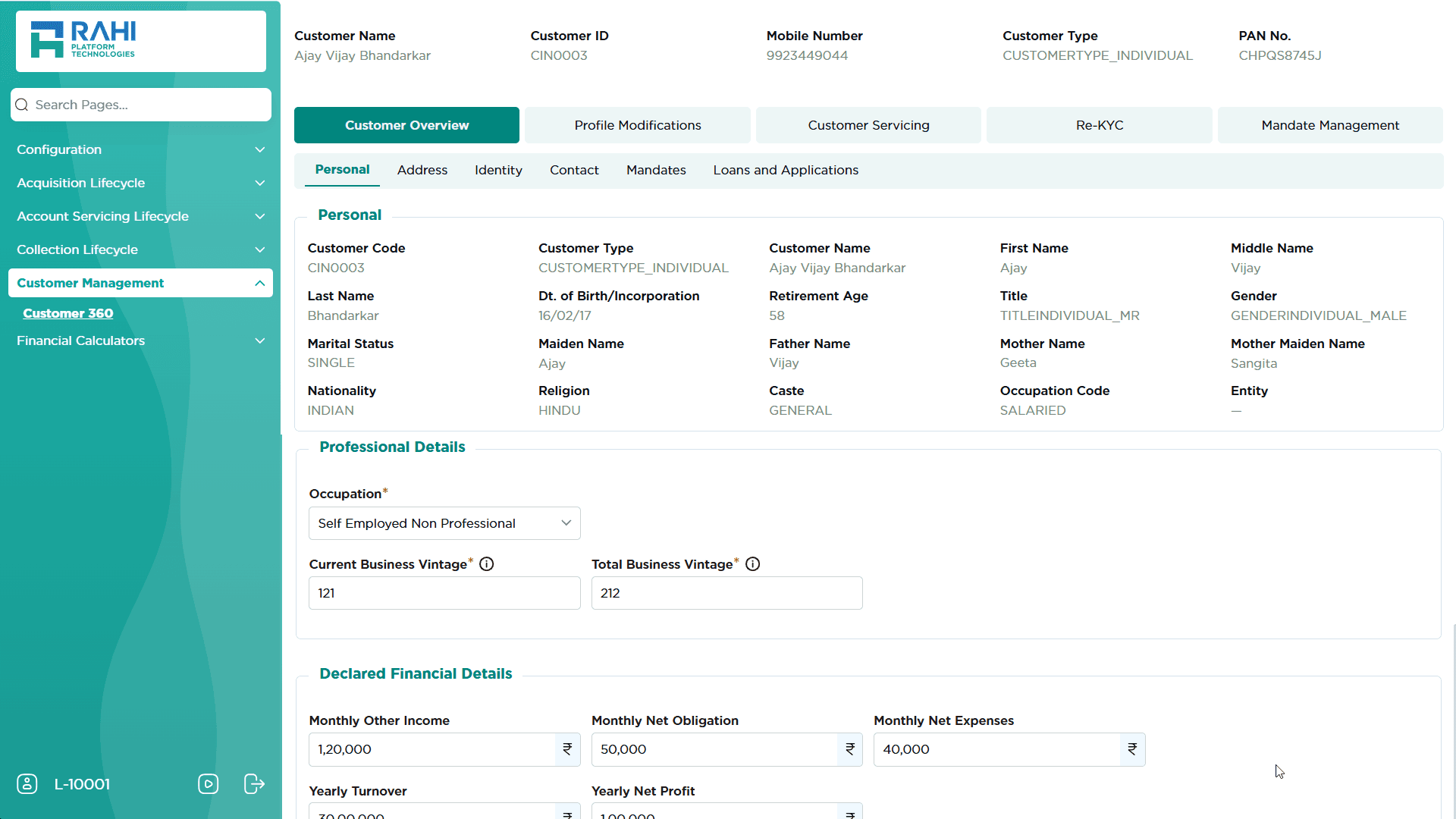Open the Occupation dropdown
Screen dimensions: 1456x819
tap(444, 523)
